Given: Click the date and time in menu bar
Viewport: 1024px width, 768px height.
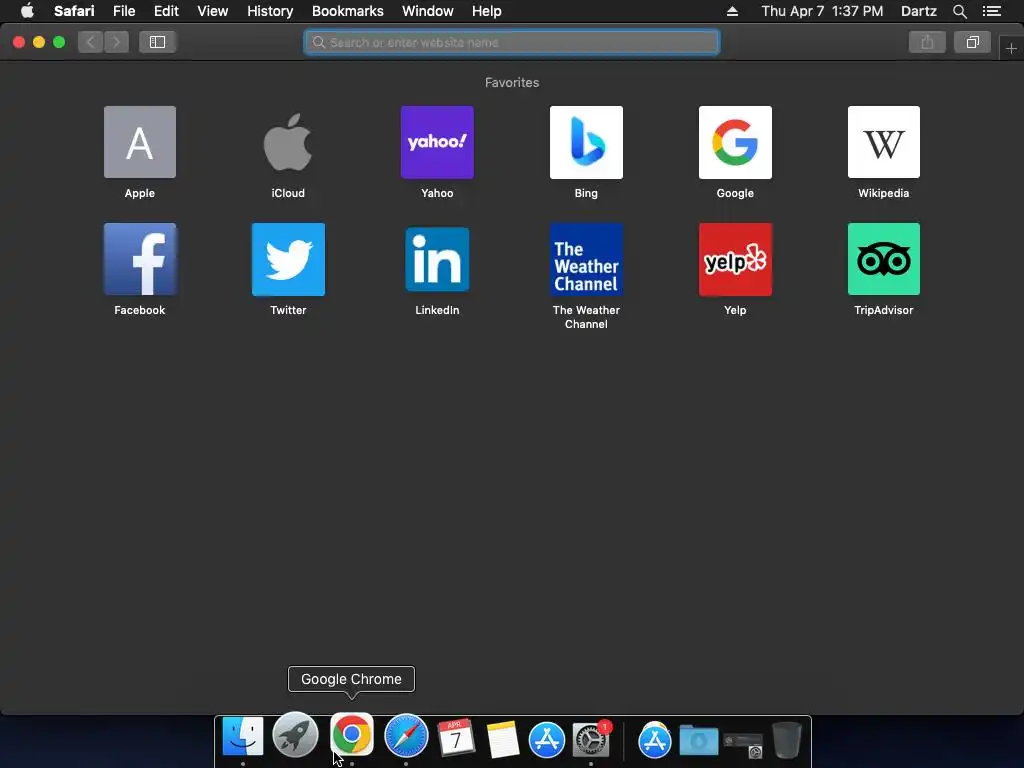Looking at the screenshot, I should pyautogui.click(x=822, y=11).
